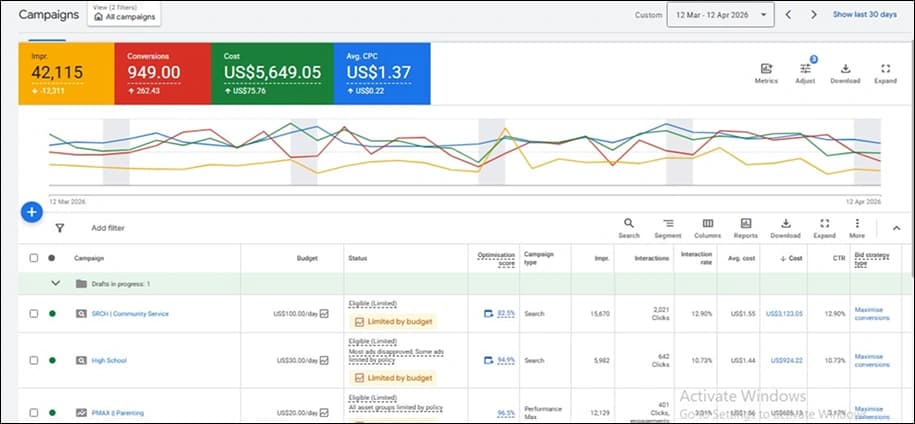Click Limited by budget badge for Community Service
The width and height of the screenshot is (915, 424).
pyautogui.click(x=393, y=321)
